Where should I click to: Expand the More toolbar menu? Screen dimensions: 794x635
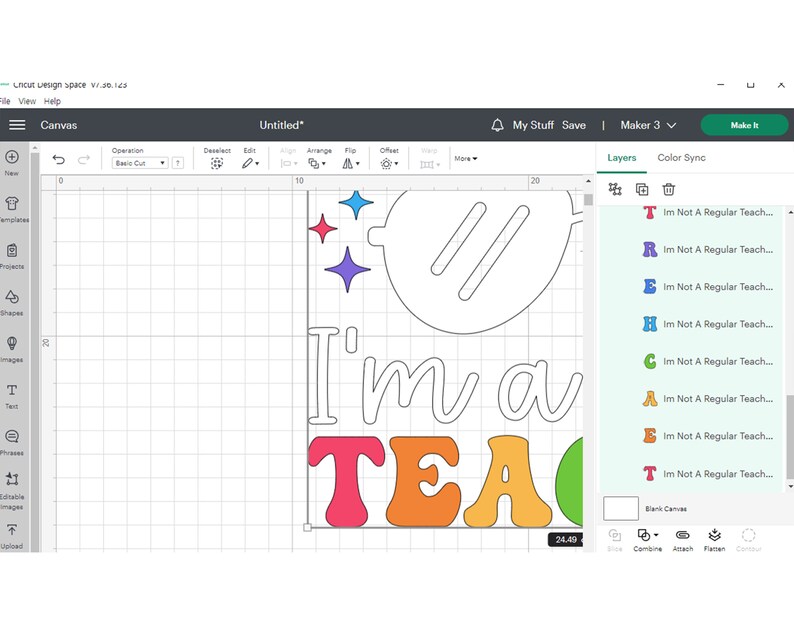[465, 158]
